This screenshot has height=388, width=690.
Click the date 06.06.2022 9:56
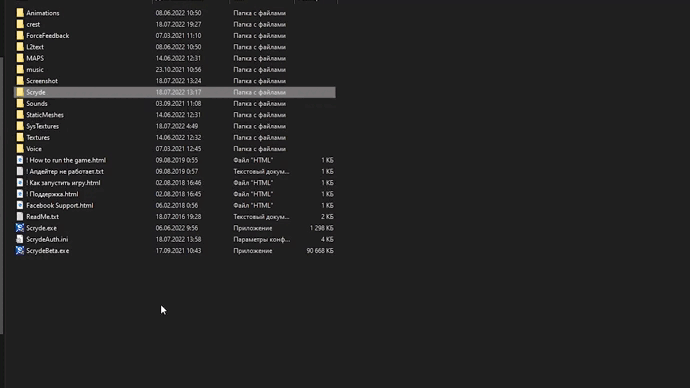point(176,228)
